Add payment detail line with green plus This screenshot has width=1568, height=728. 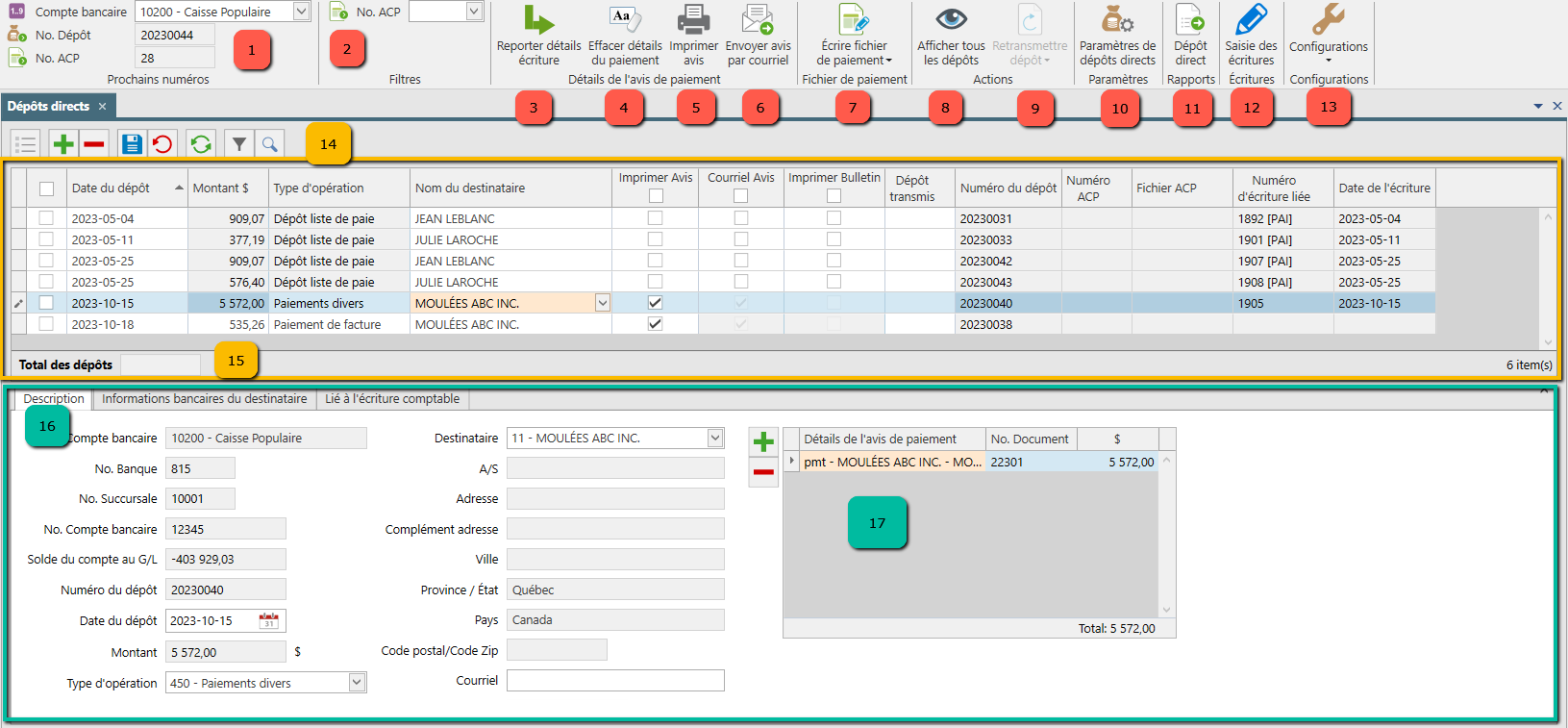coord(763,441)
